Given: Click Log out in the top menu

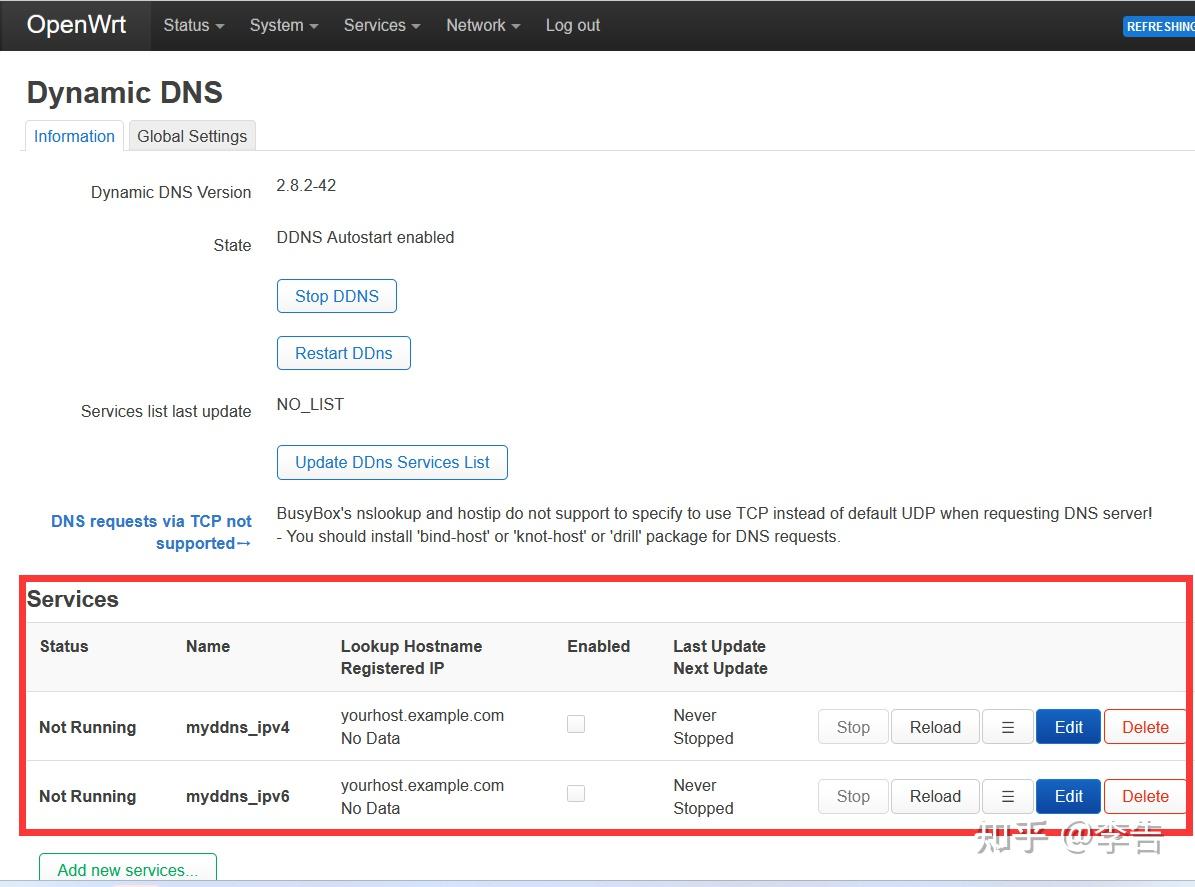Looking at the screenshot, I should (x=572, y=25).
